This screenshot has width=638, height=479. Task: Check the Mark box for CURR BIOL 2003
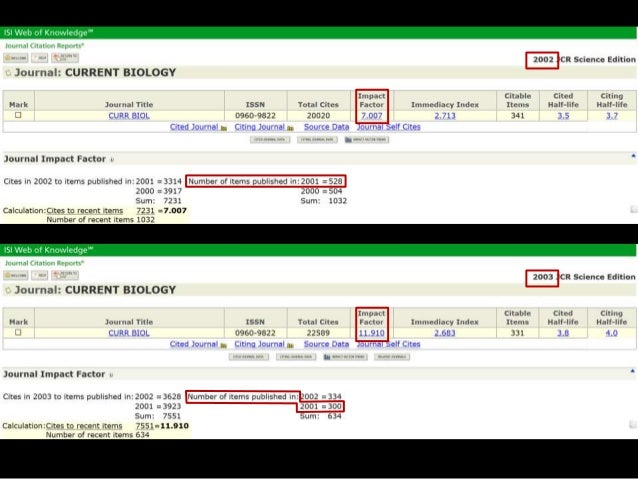(x=18, y=332)
